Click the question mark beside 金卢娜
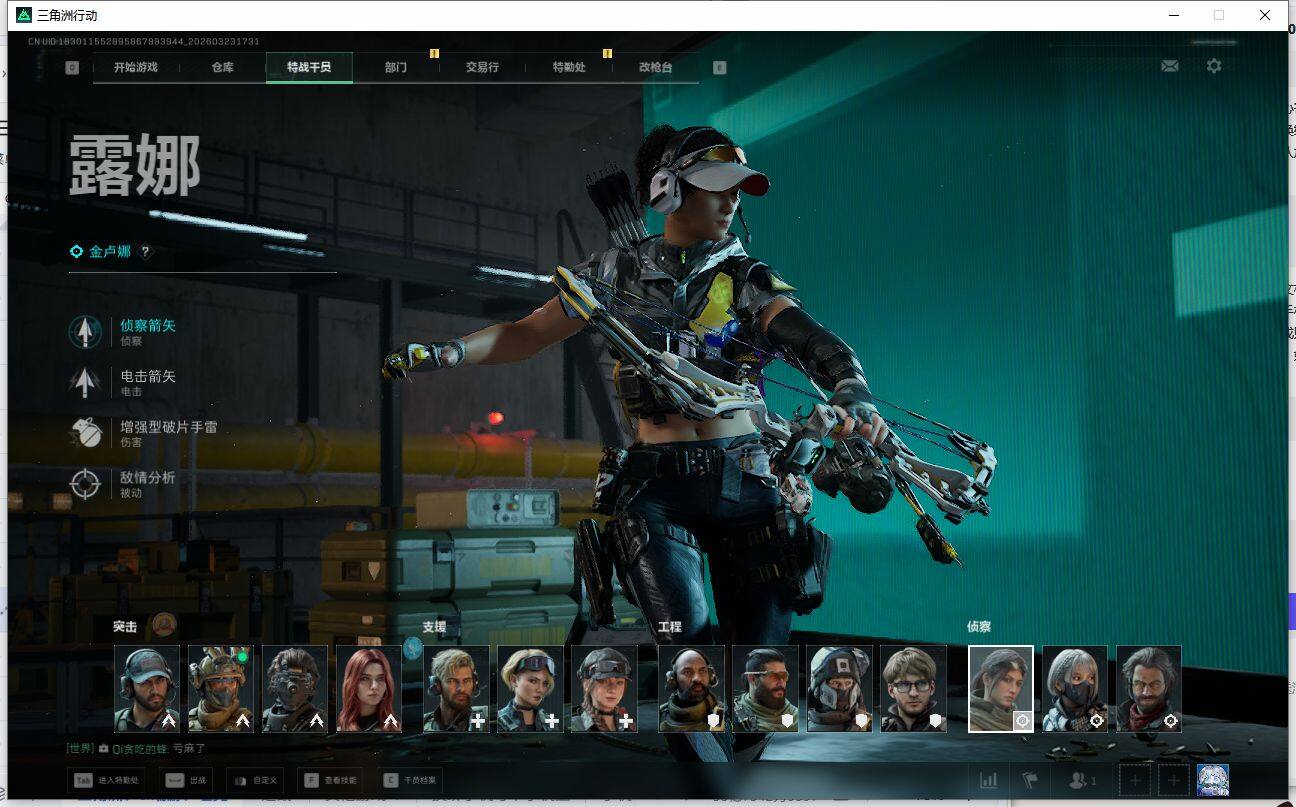This screenshot has height=807, width=1296. click(145, 252)
